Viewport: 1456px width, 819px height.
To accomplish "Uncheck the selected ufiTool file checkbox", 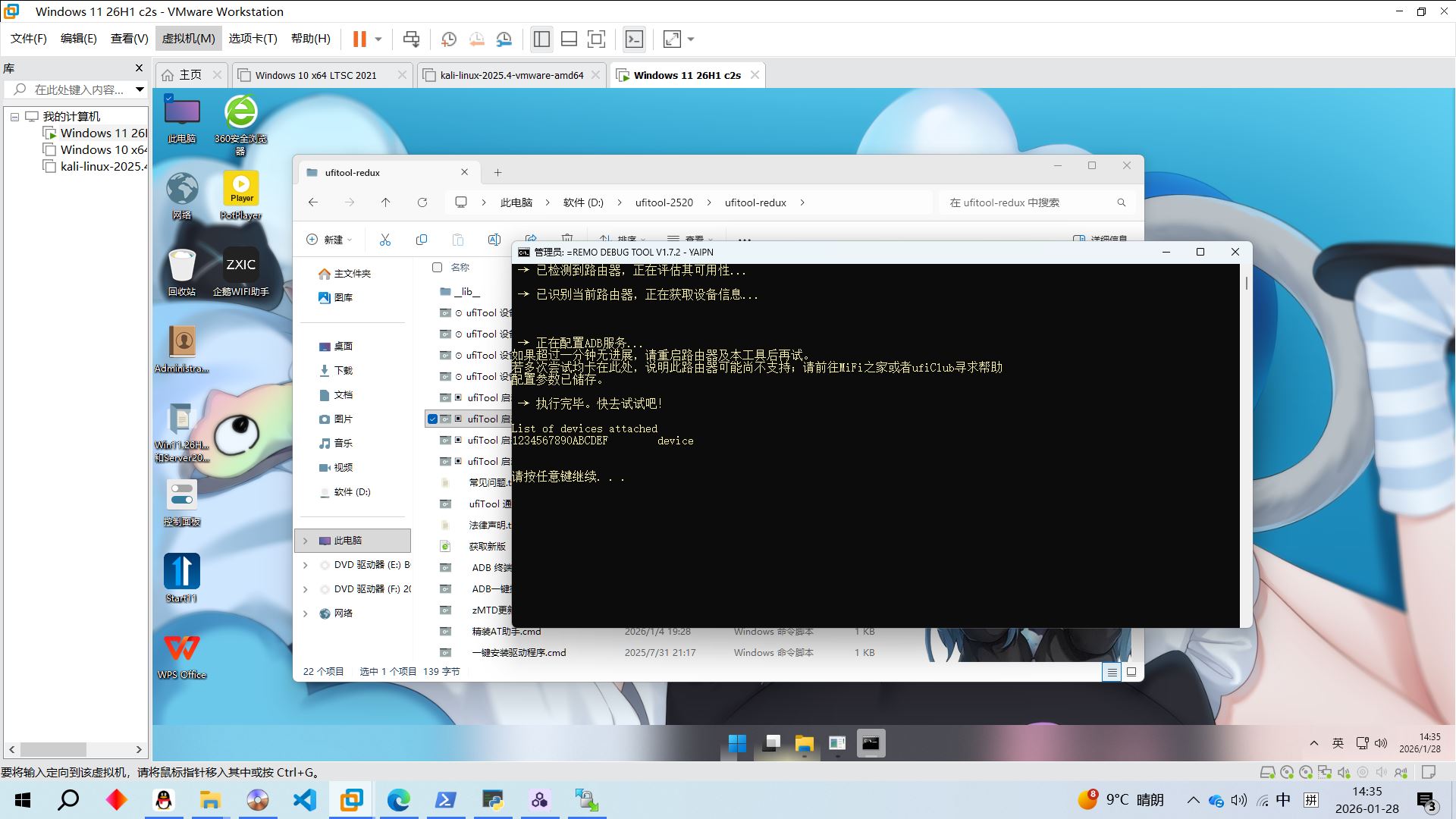I will [x=432, y=419].
